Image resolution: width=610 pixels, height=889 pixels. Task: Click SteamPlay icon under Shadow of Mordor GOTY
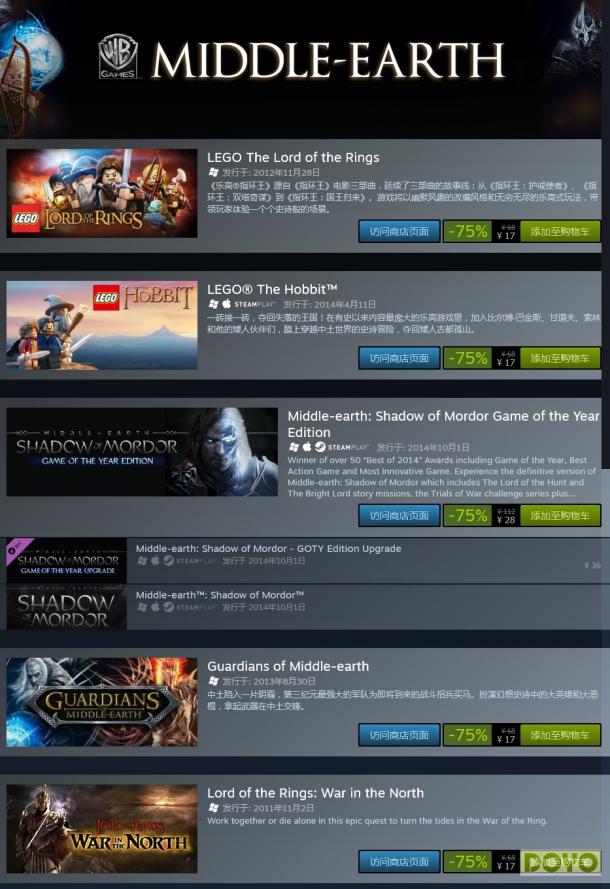(320, 447)
